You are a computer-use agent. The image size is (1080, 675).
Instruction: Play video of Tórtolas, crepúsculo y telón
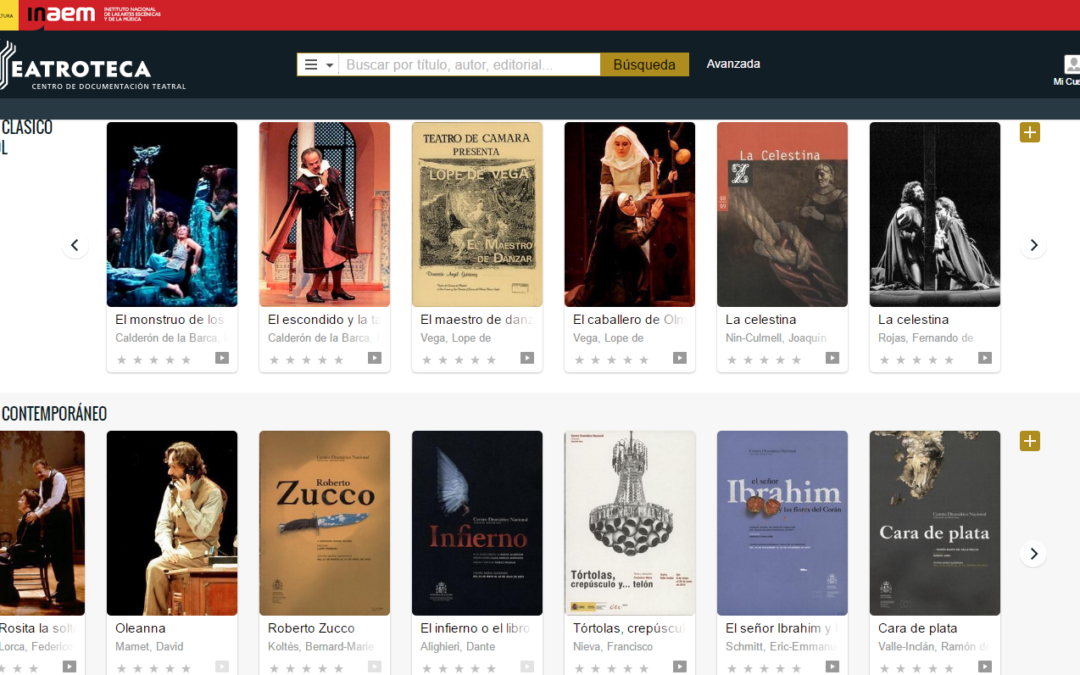tap(680, 667)
